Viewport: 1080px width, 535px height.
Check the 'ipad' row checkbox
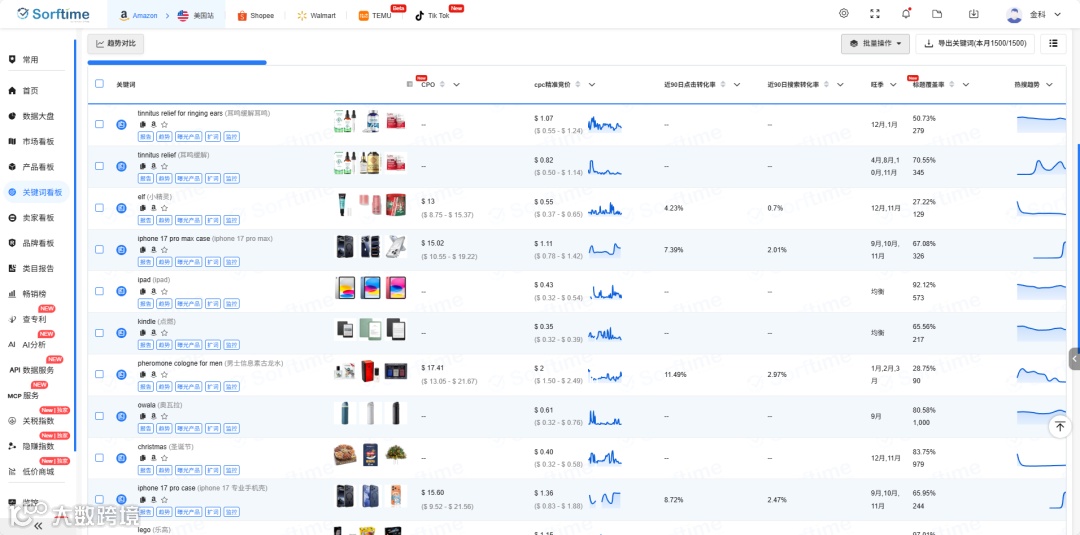coord(99,291)
